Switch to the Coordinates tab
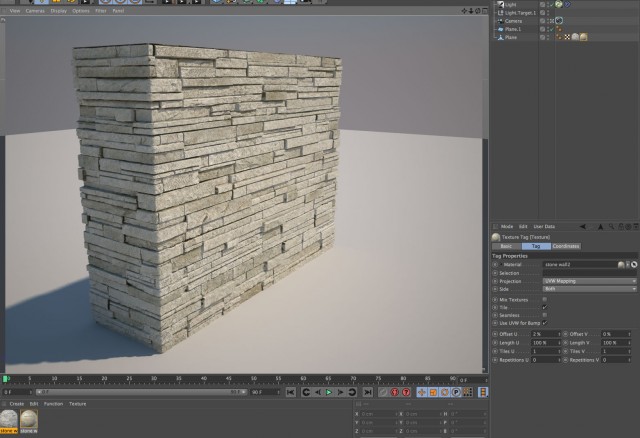Image resolution: width=640 pixels, height=438 pixels. pyautogui.click(x=566, y=246)
